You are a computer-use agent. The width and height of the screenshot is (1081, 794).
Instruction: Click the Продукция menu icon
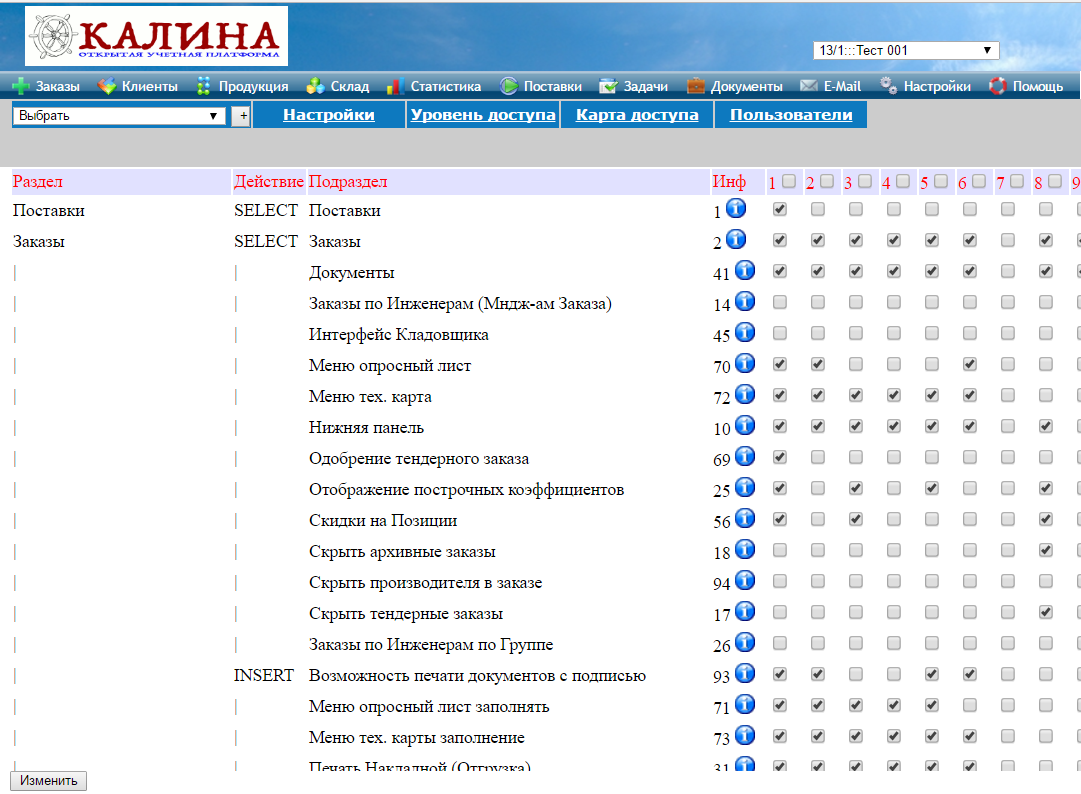tap(203, 86)
